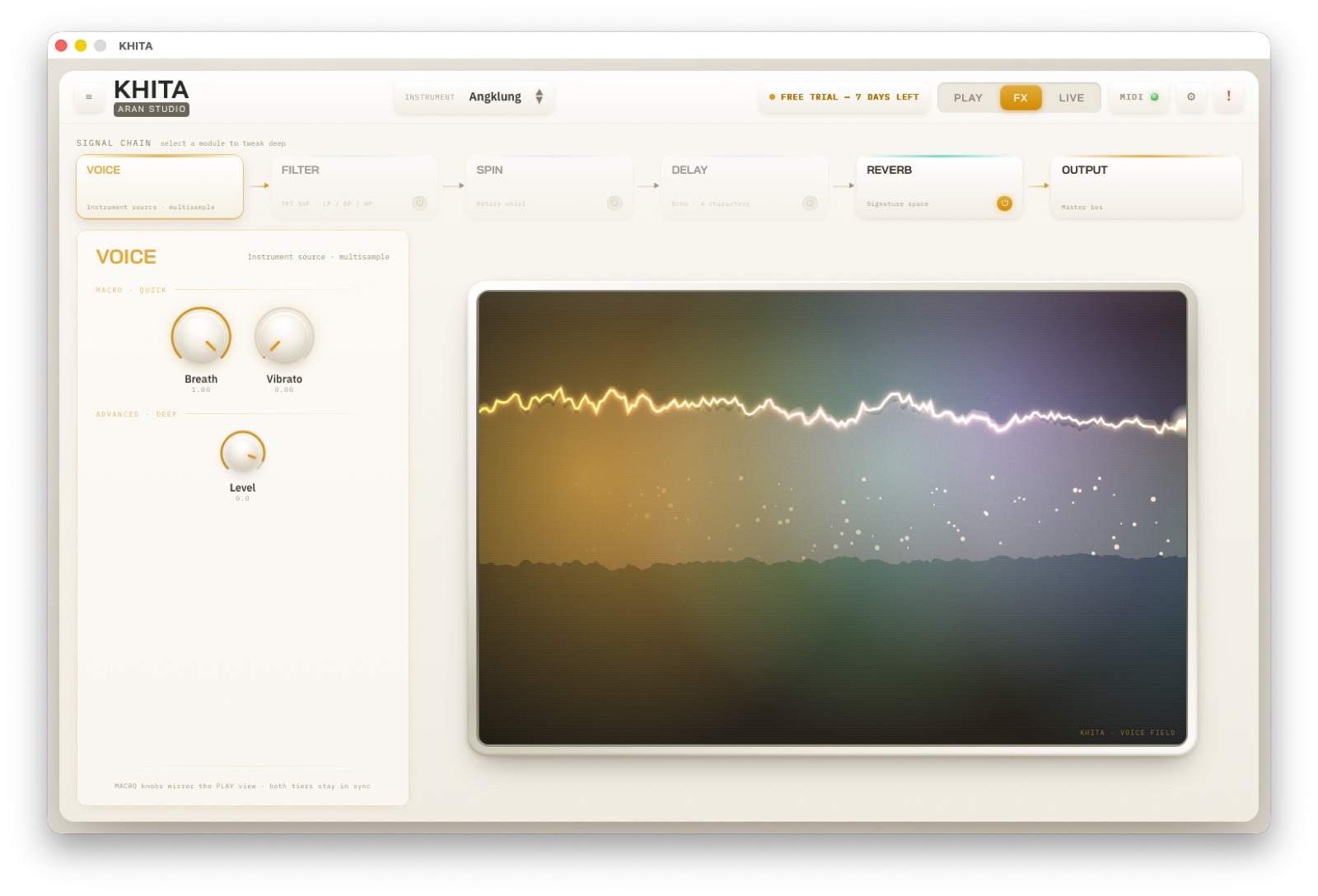
Task: Click the MACRO · QUICK section label
Action: [131, 290]
